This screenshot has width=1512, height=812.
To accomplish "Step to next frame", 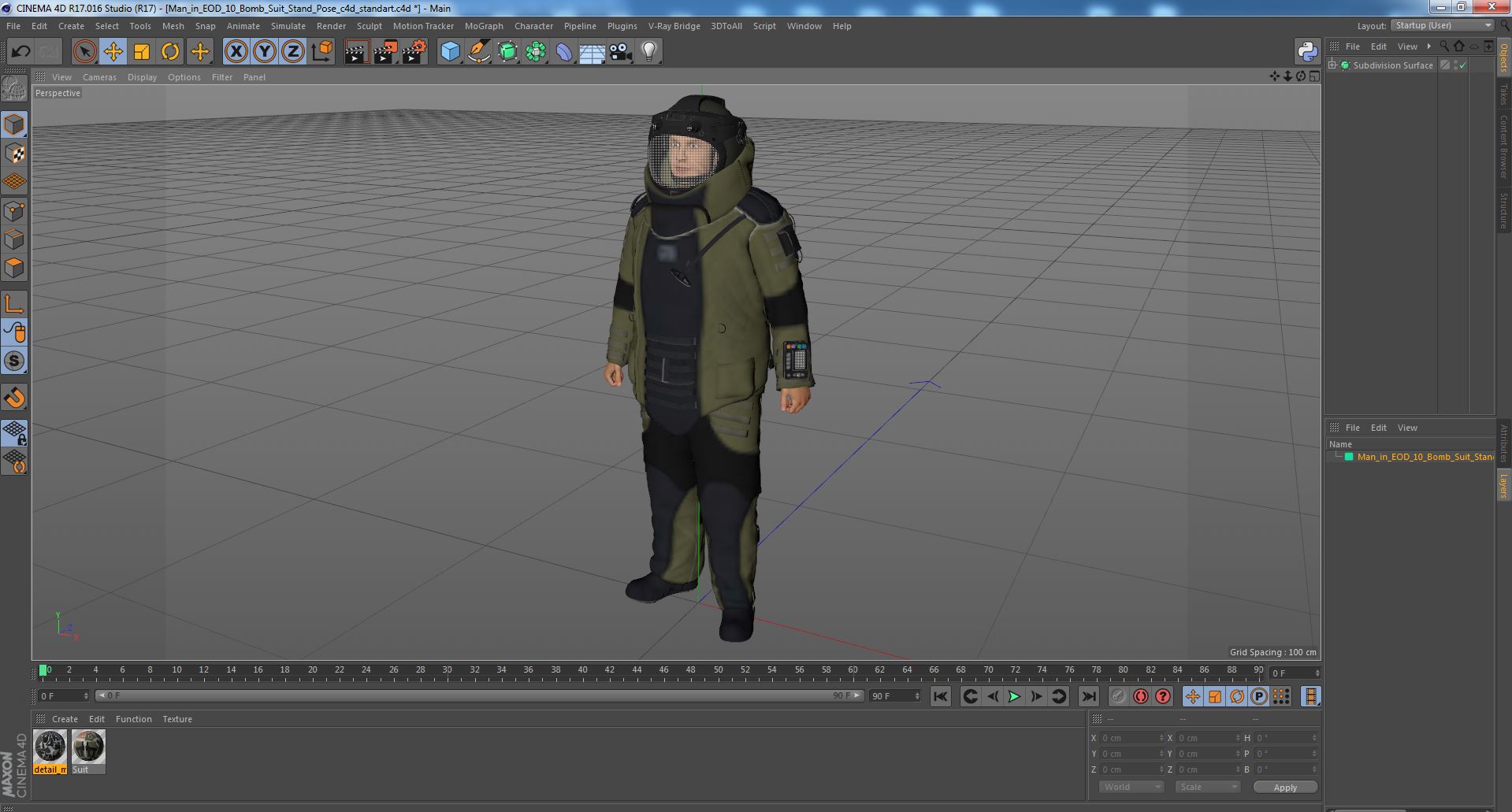I will tap(1036, 696).
